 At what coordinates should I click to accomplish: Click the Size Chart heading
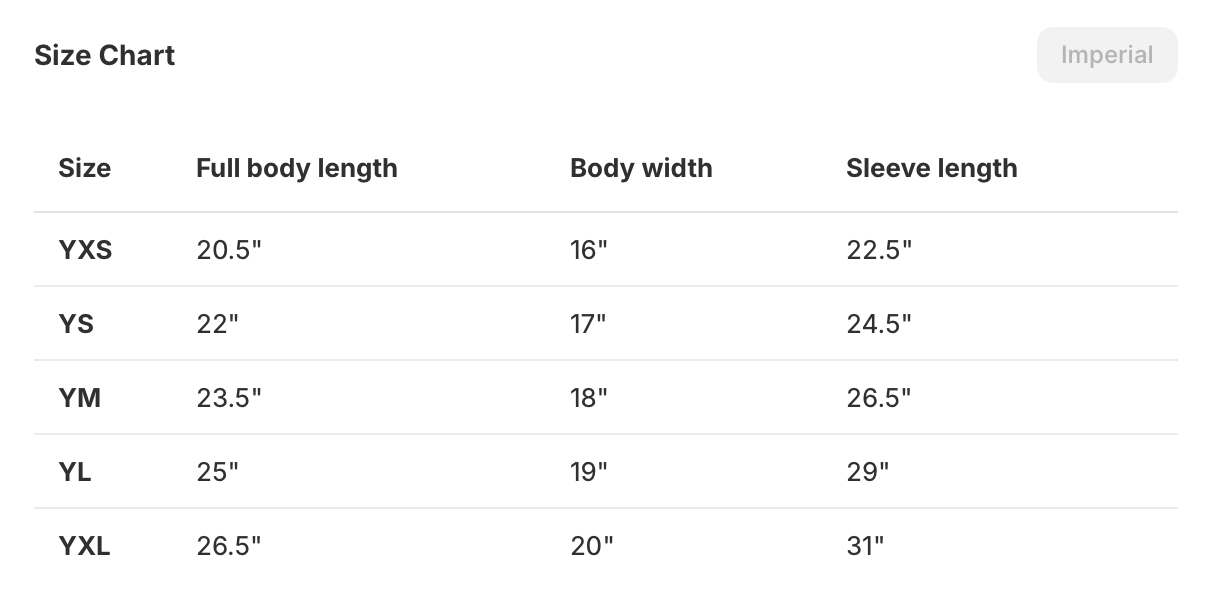(105, 55)
